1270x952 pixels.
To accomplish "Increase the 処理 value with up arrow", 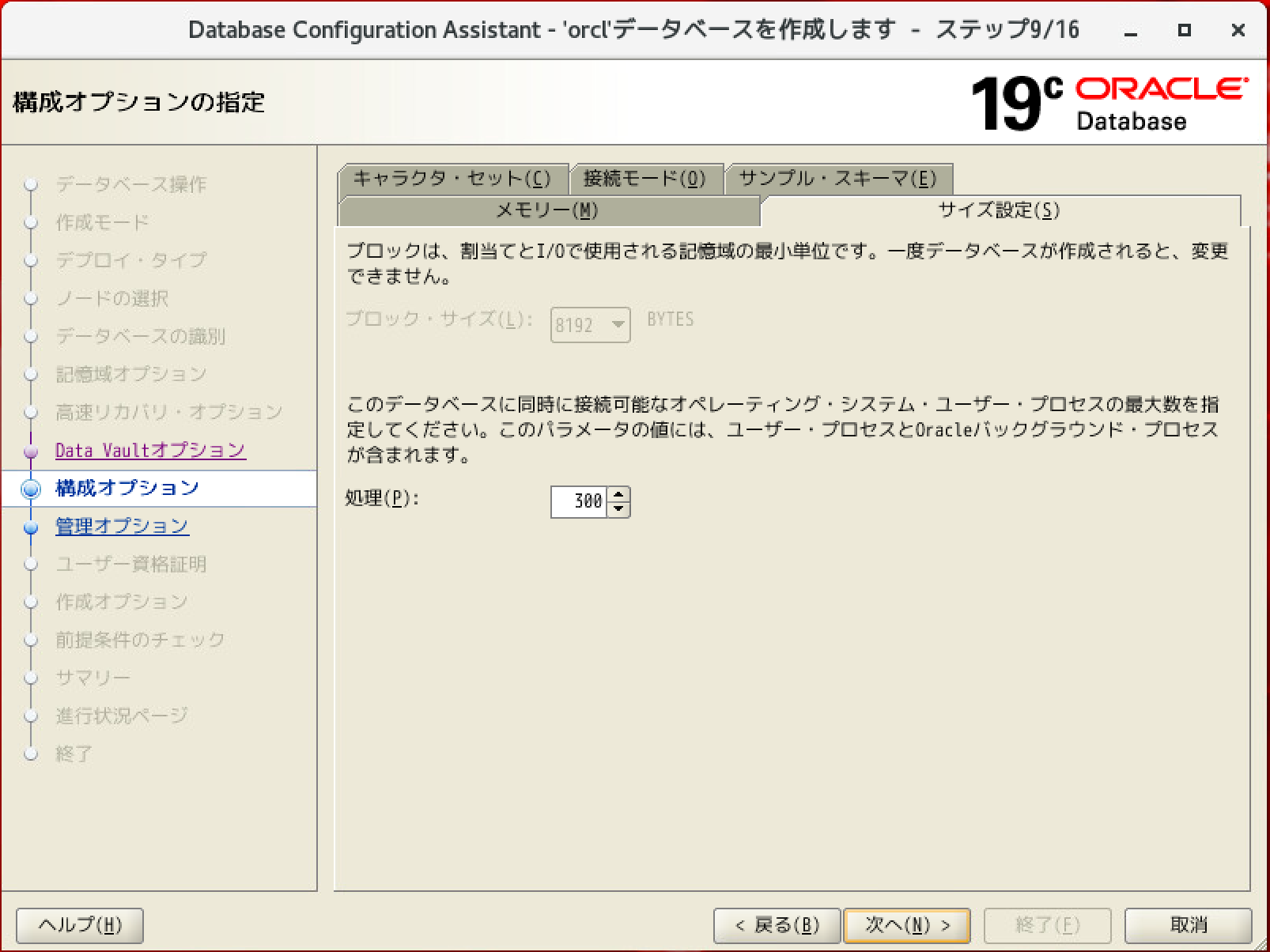I will point(618,494).
